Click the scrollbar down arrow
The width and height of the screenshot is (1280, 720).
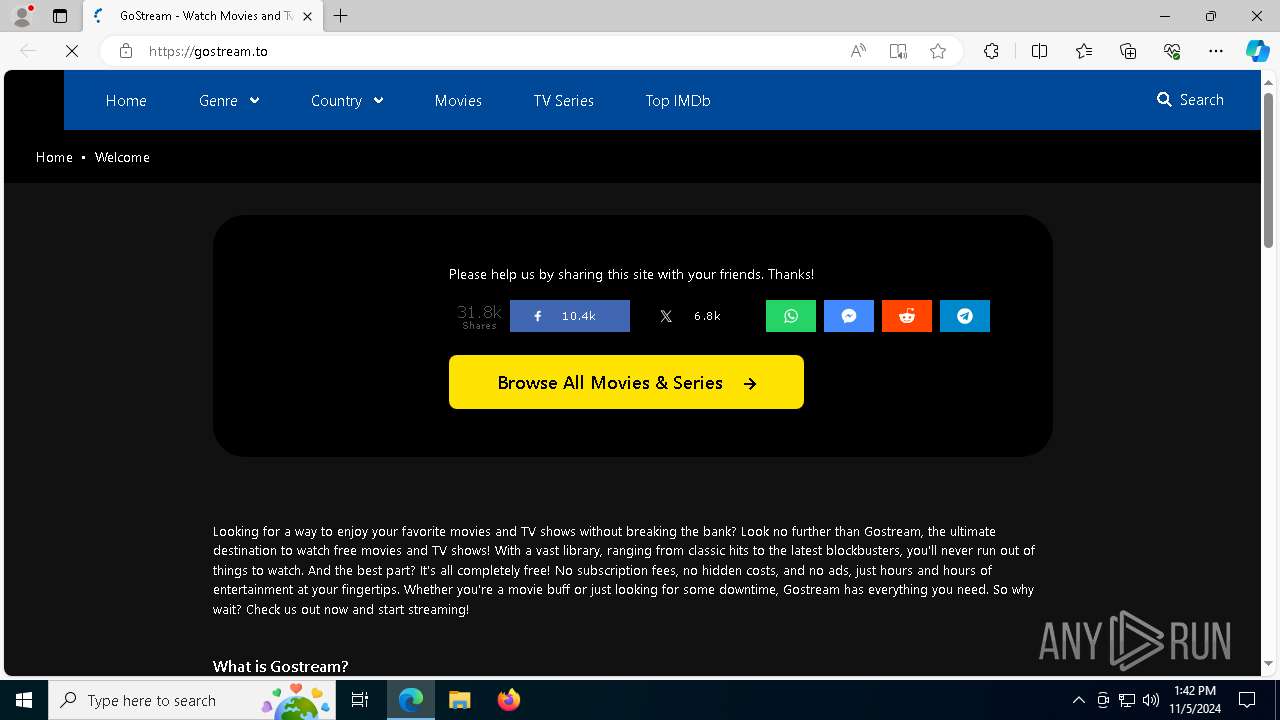(x=1268, y=664)
